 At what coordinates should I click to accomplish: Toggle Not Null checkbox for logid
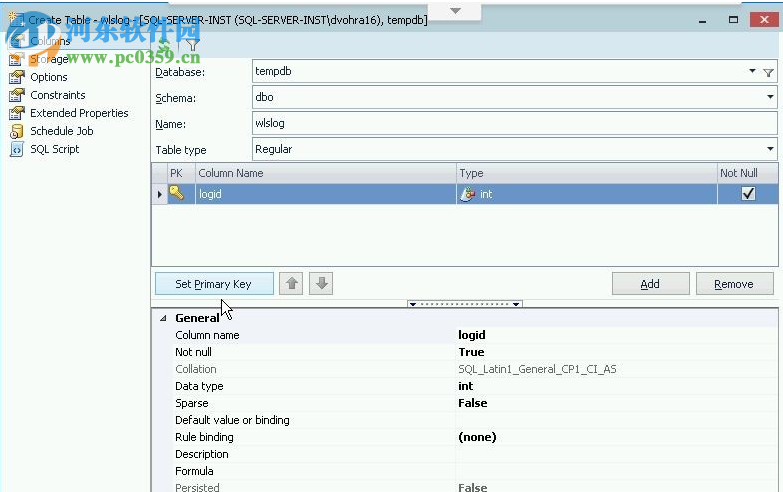click(x=748, y=194)
